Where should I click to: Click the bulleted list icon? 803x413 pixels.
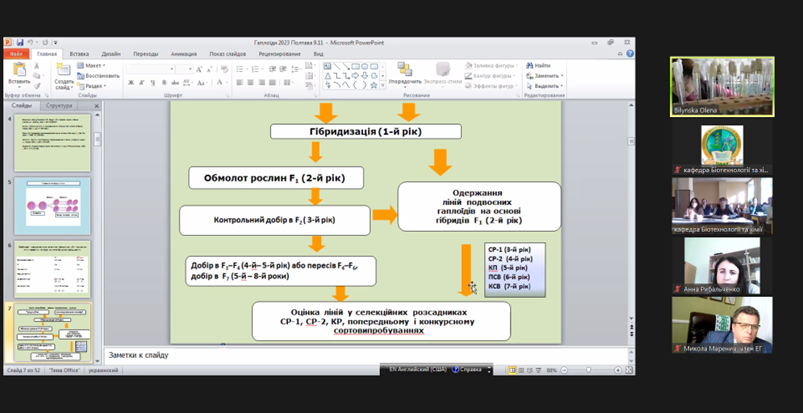pos(241,69)
